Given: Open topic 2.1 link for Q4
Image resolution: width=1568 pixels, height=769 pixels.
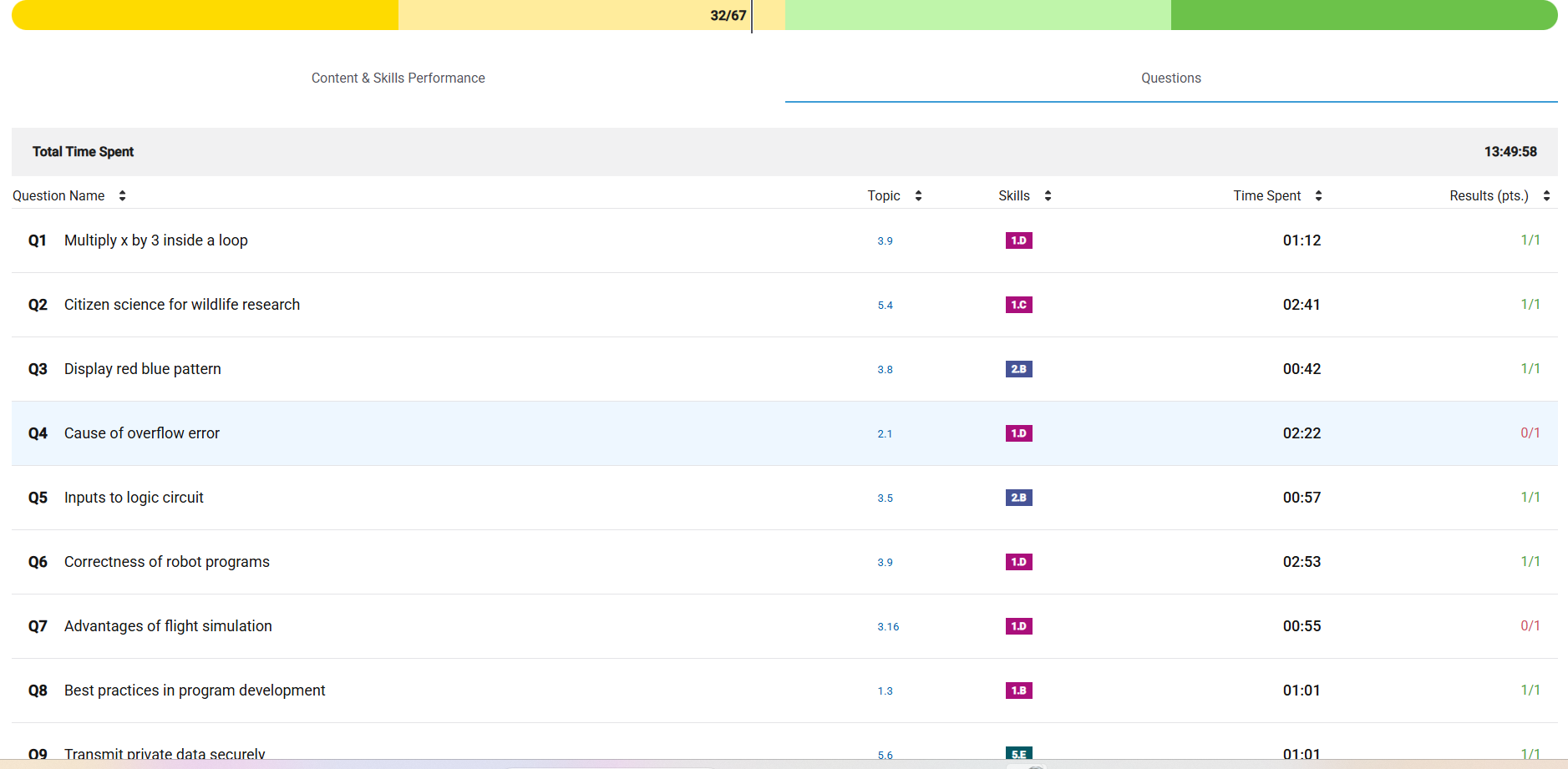Looking at the screenshot, I should (x=885, y=434).
